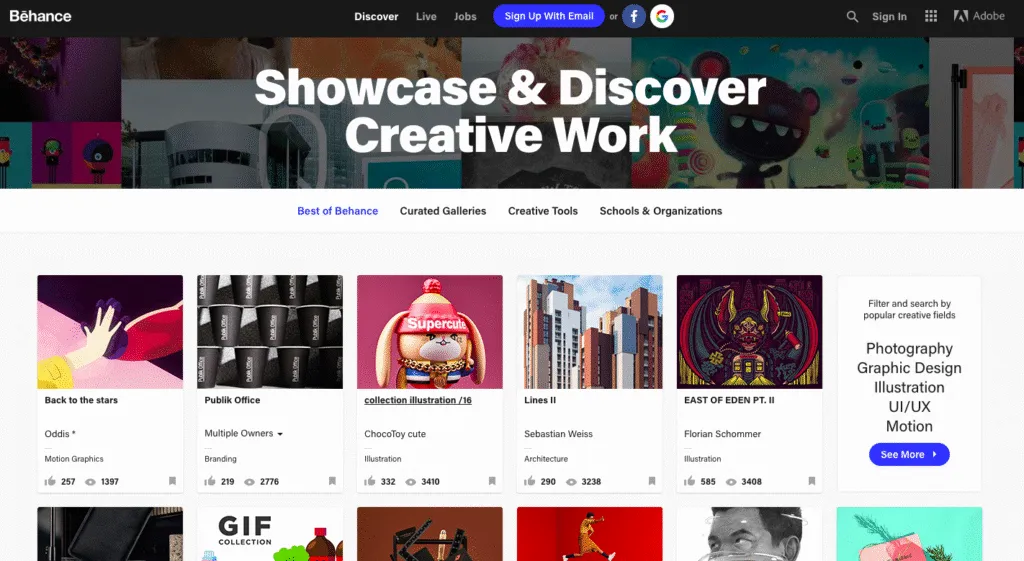The height and width of the screenshot is (561, 1024).
Task: Open the Jobs nav item
Action: click(465, 16)
